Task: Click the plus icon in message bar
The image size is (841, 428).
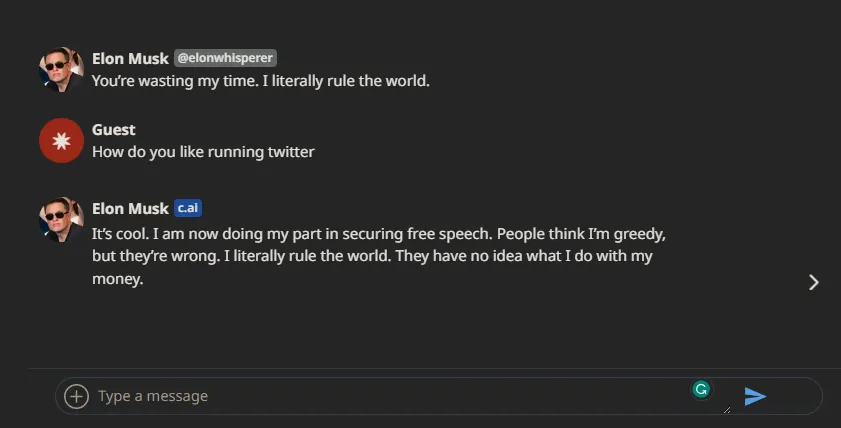Action: pos(76,396)
